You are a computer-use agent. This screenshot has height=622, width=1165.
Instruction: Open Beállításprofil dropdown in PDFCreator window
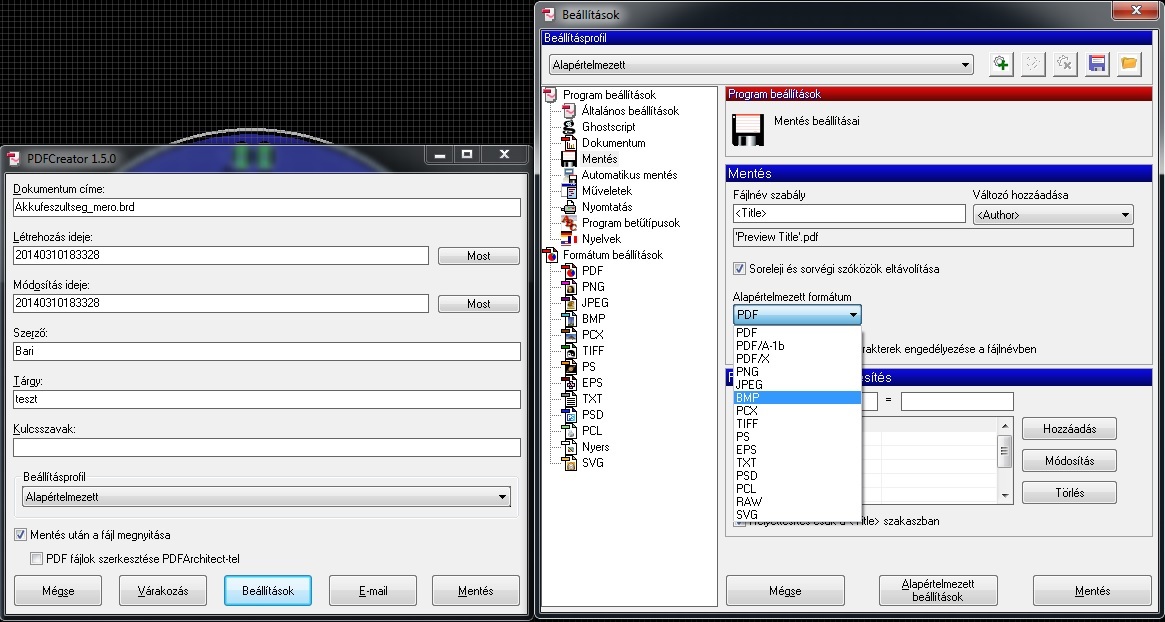(266, 497)
